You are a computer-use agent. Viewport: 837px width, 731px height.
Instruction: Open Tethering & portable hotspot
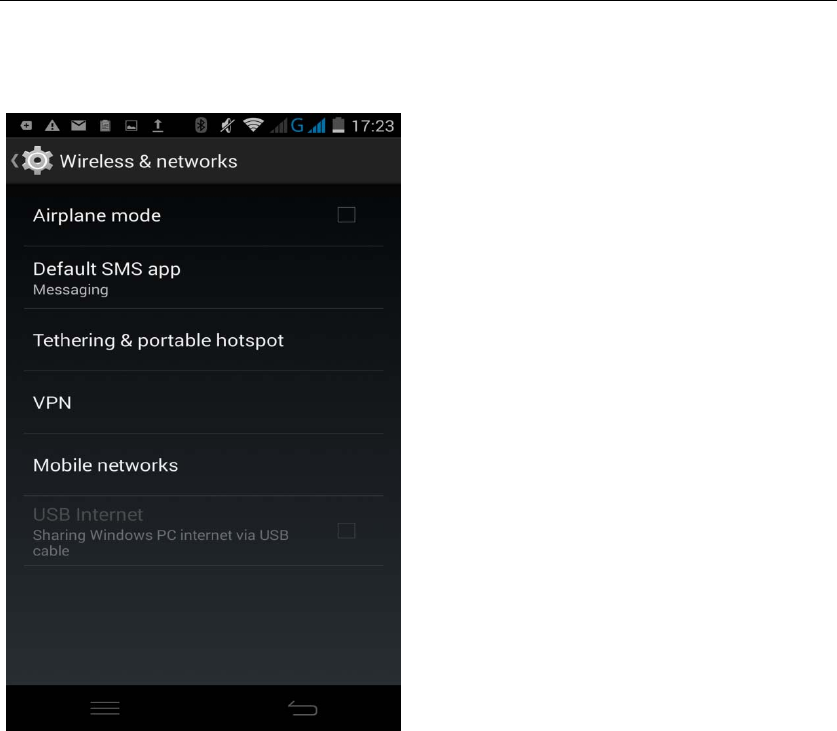pyautogui.click(x=203, y=340)
